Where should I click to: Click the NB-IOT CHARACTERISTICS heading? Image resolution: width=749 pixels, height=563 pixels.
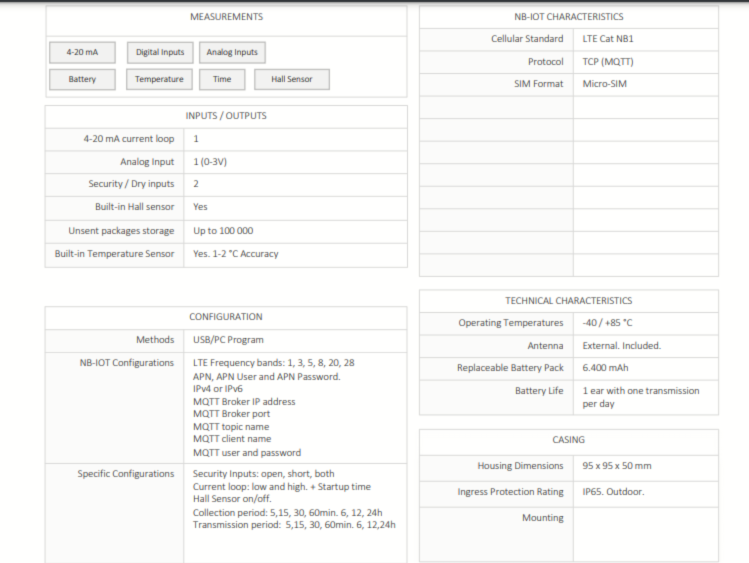point(568,17)
